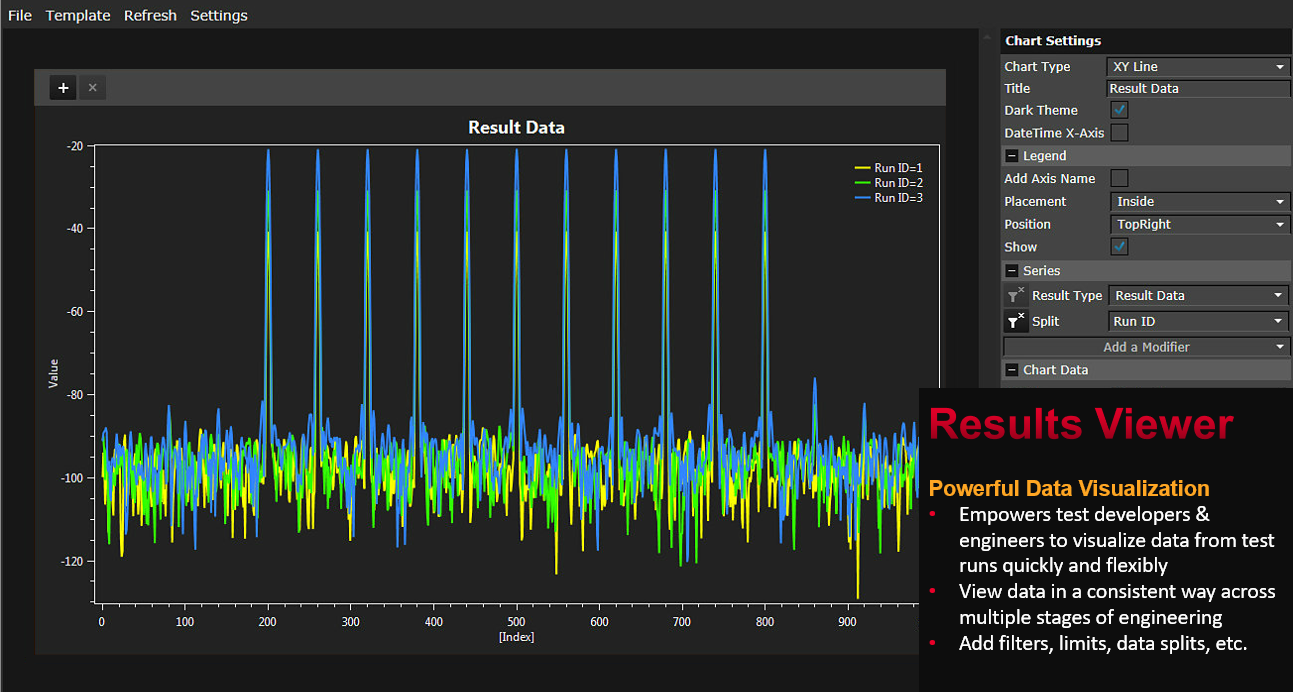Enable the DateTime X-Axis checkbox
The height and width of the screenshot is (692, 1293).
(1120, 132)
